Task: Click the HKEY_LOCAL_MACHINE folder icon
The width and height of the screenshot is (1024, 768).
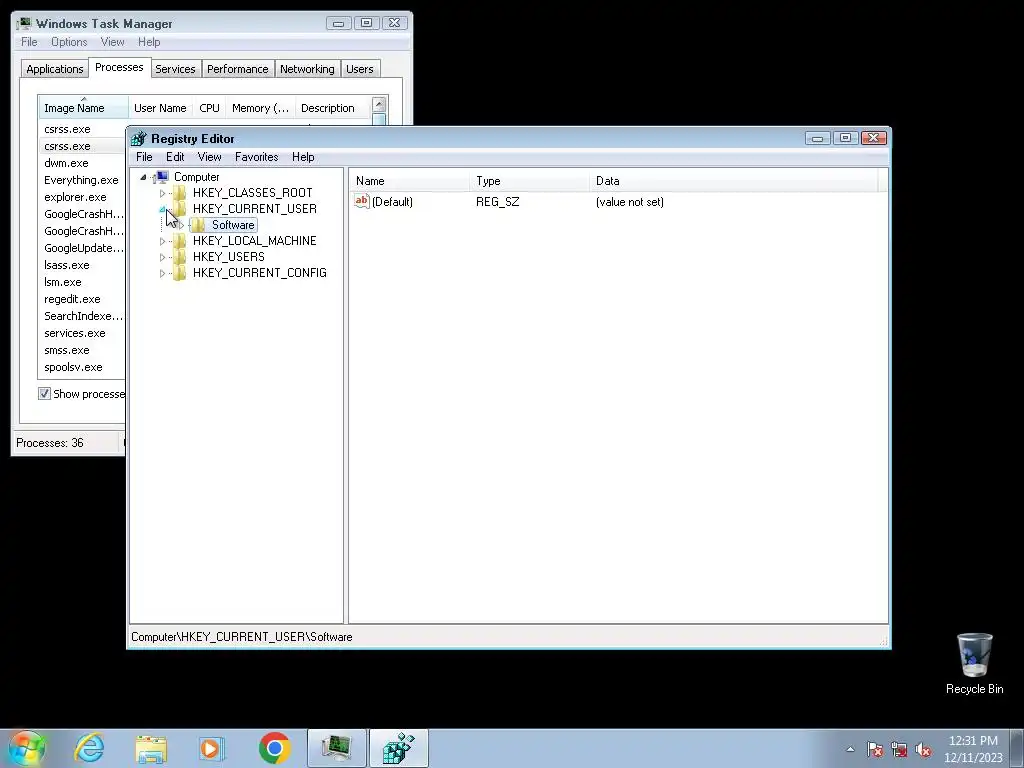Action: (180, 241)
